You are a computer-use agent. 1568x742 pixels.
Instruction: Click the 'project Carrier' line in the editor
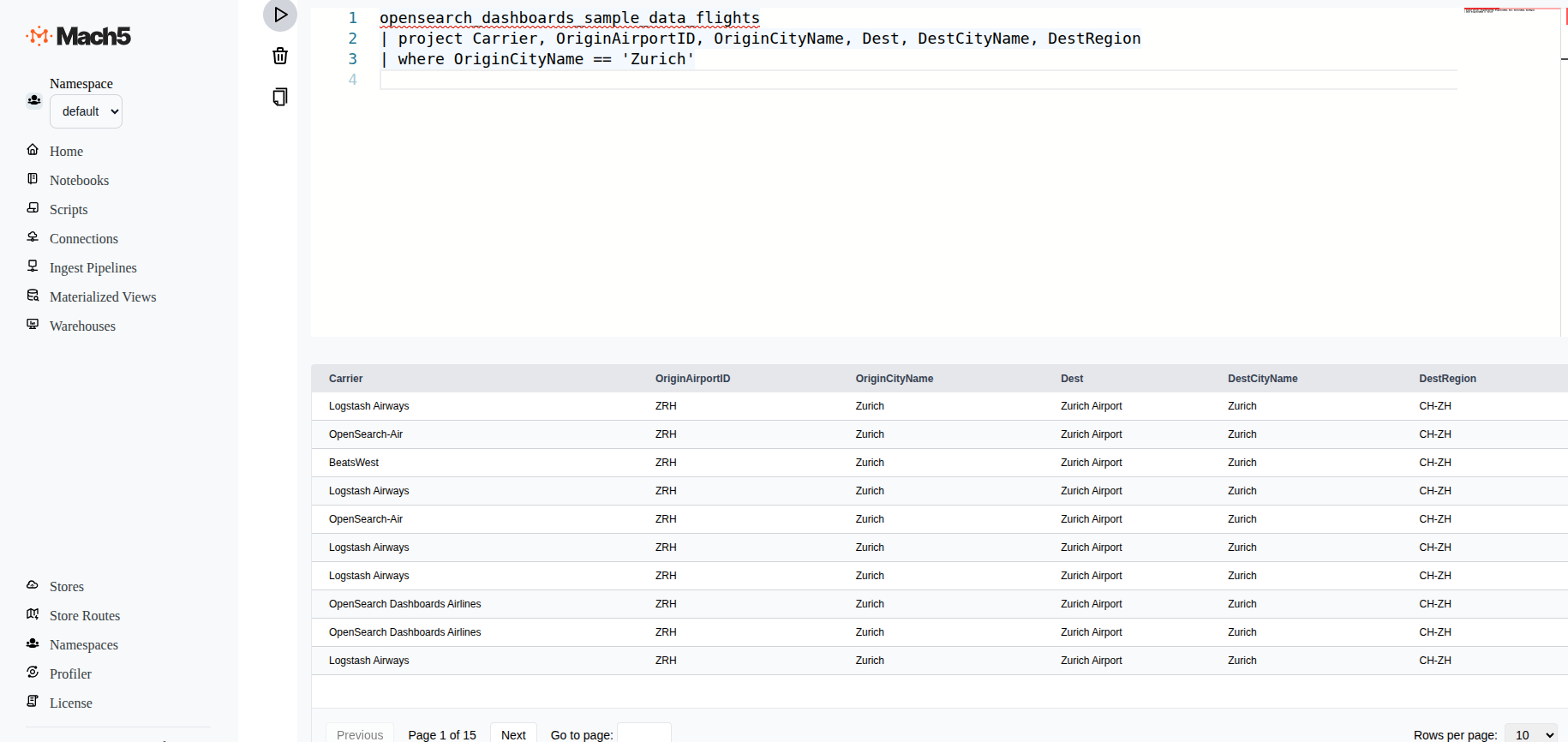[x=760, y=39]
